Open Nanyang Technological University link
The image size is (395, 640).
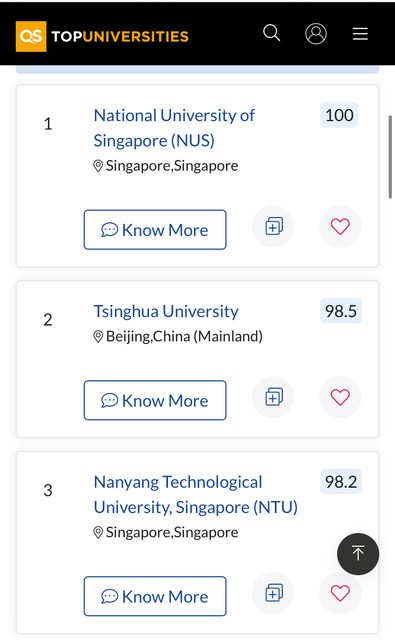[x=196, y=495]
